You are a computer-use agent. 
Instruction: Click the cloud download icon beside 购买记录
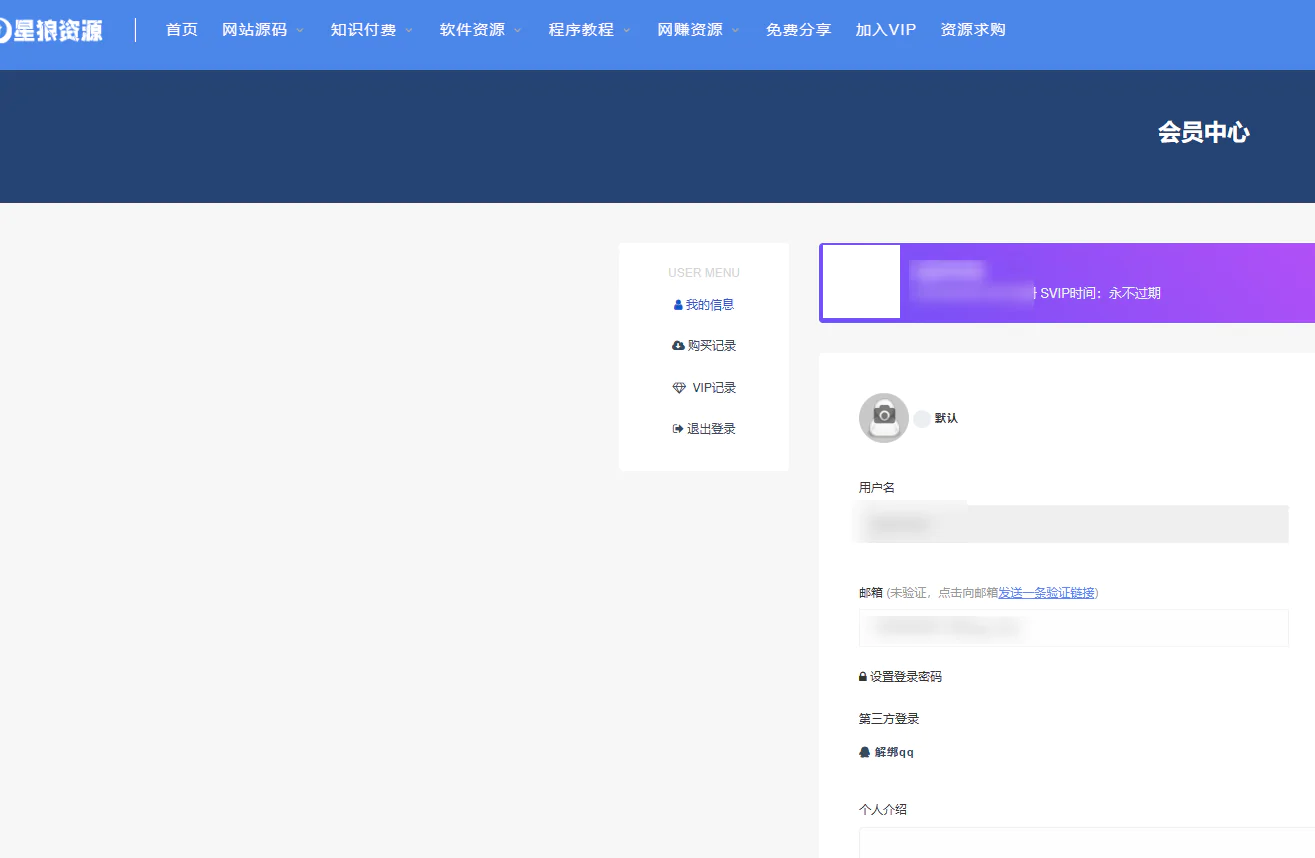pyautogui.click(x=679, y=346)
